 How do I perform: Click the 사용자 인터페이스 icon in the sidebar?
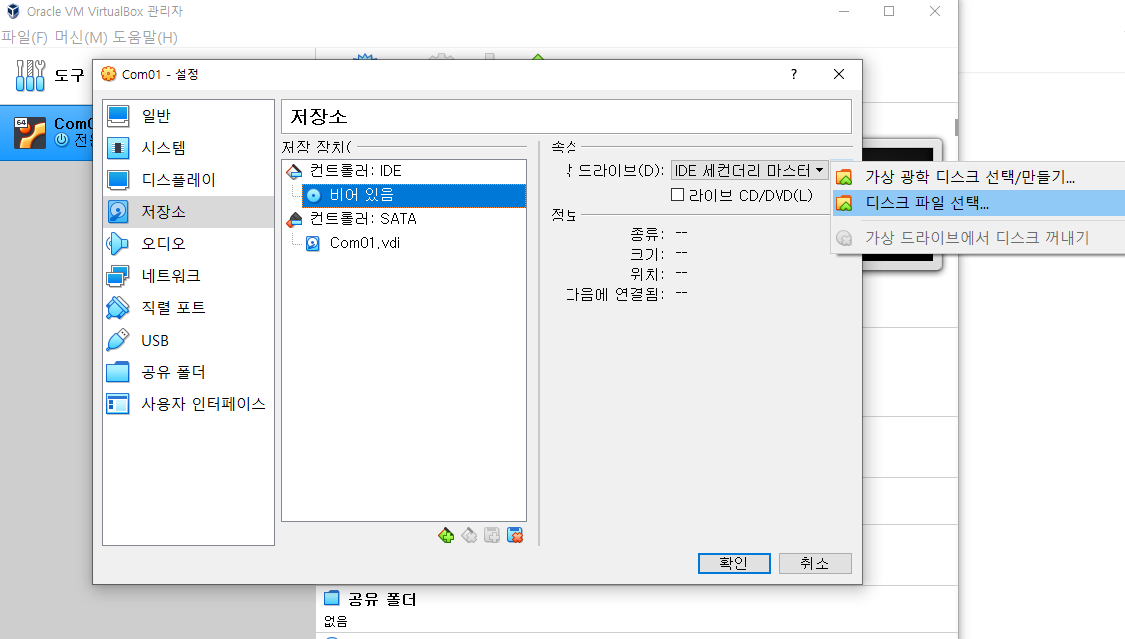pos(118,404)
